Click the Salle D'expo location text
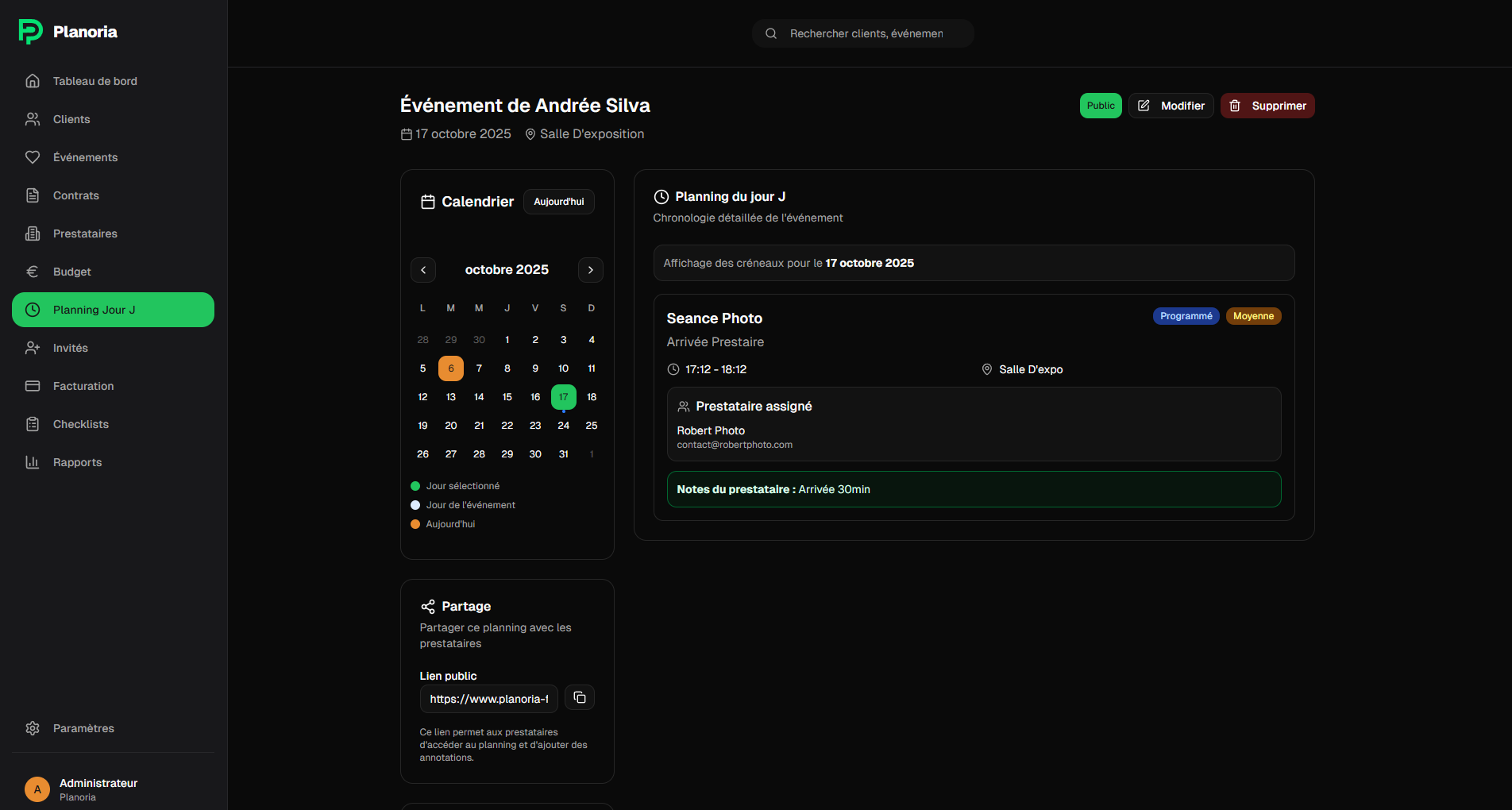This screenshot has width=1512, height=810. tap(1031, 369)
